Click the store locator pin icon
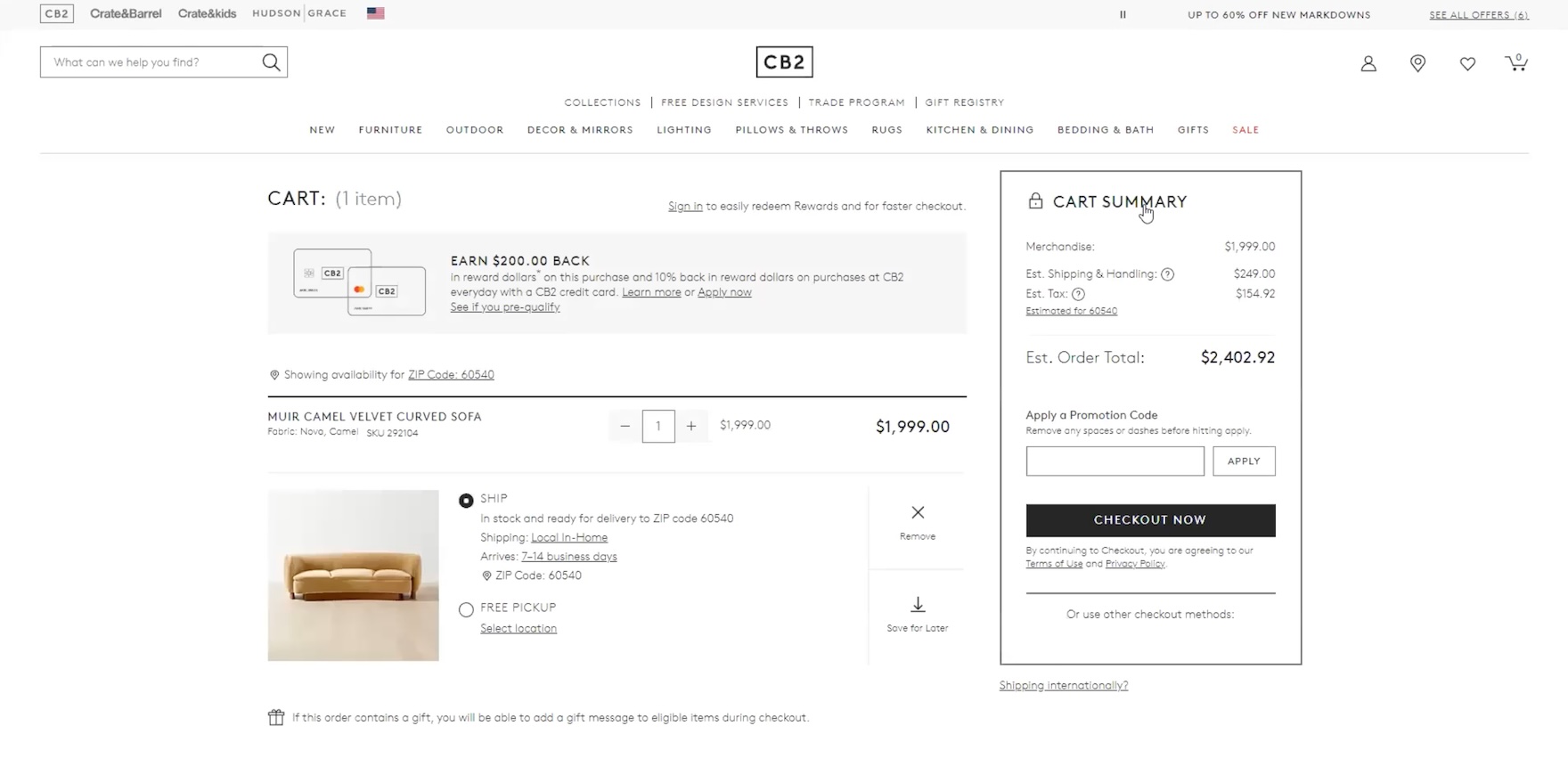The height and width of the screenshot is (775, 1568). coord(1417,63)
